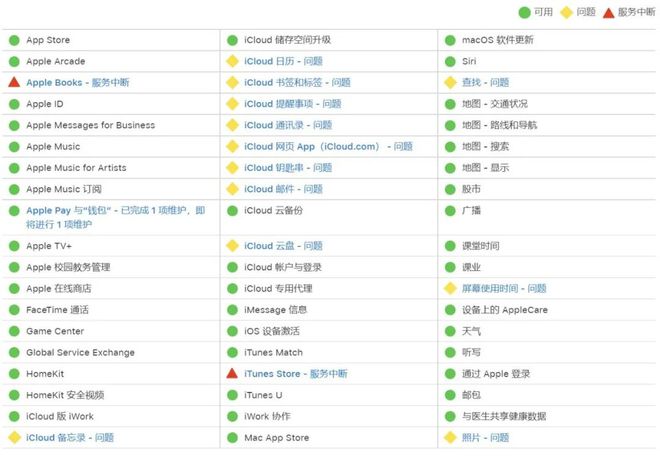Open the 照片 问题 link
Screen dimensions: 660x458
tap(485, 438)
